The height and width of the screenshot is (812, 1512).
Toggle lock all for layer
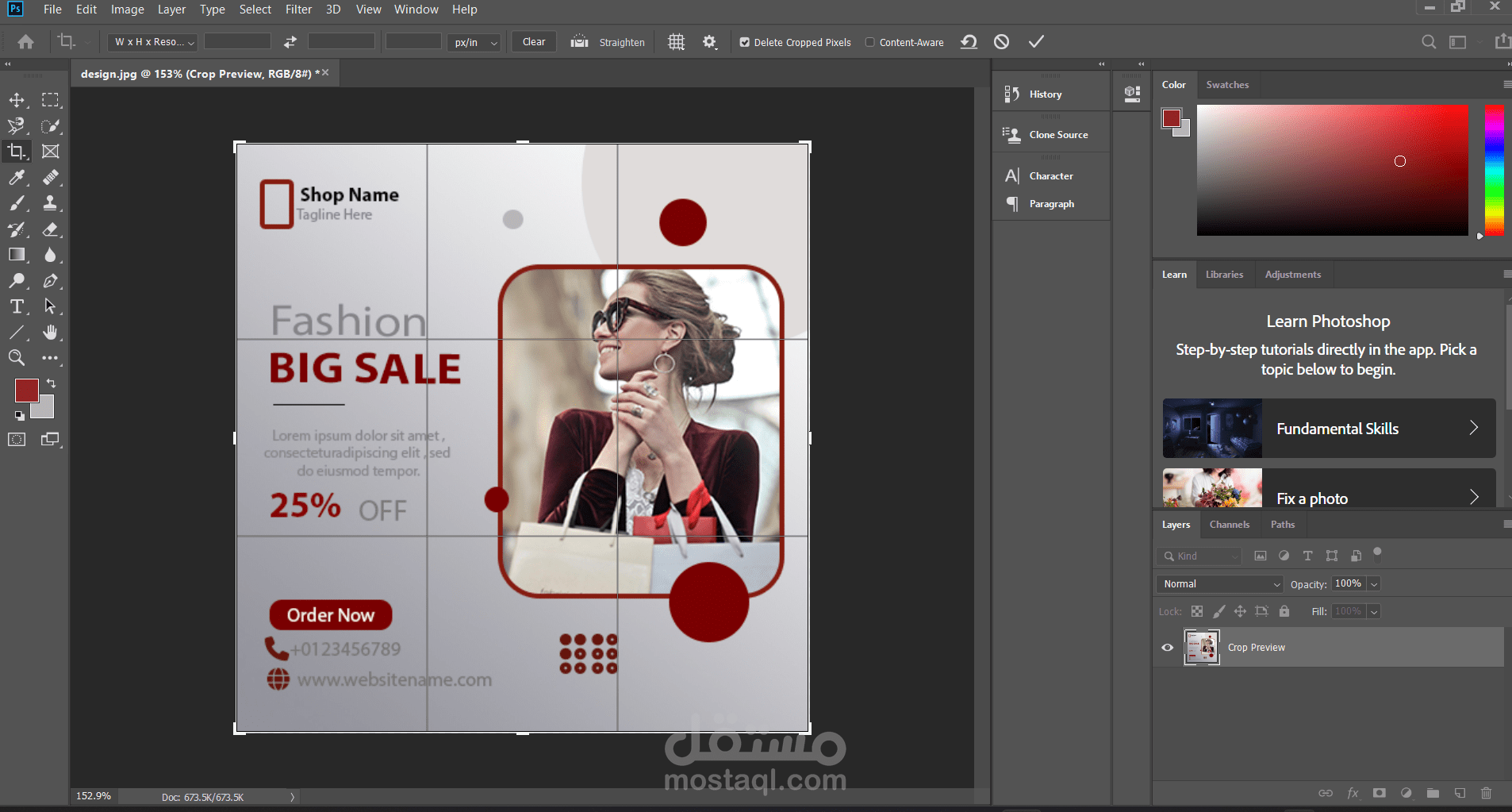[x=1284, y=611]
